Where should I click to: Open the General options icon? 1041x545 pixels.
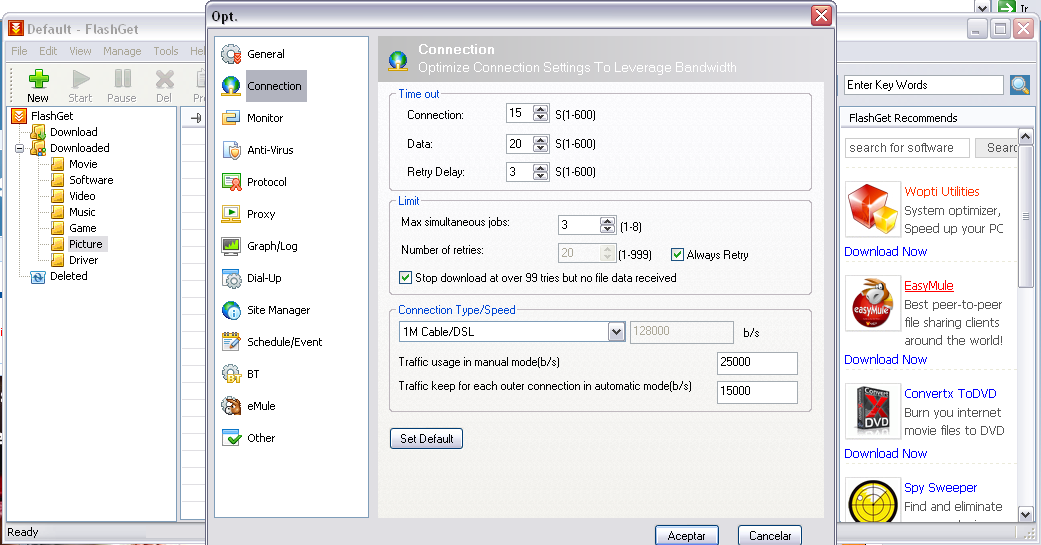231,54
